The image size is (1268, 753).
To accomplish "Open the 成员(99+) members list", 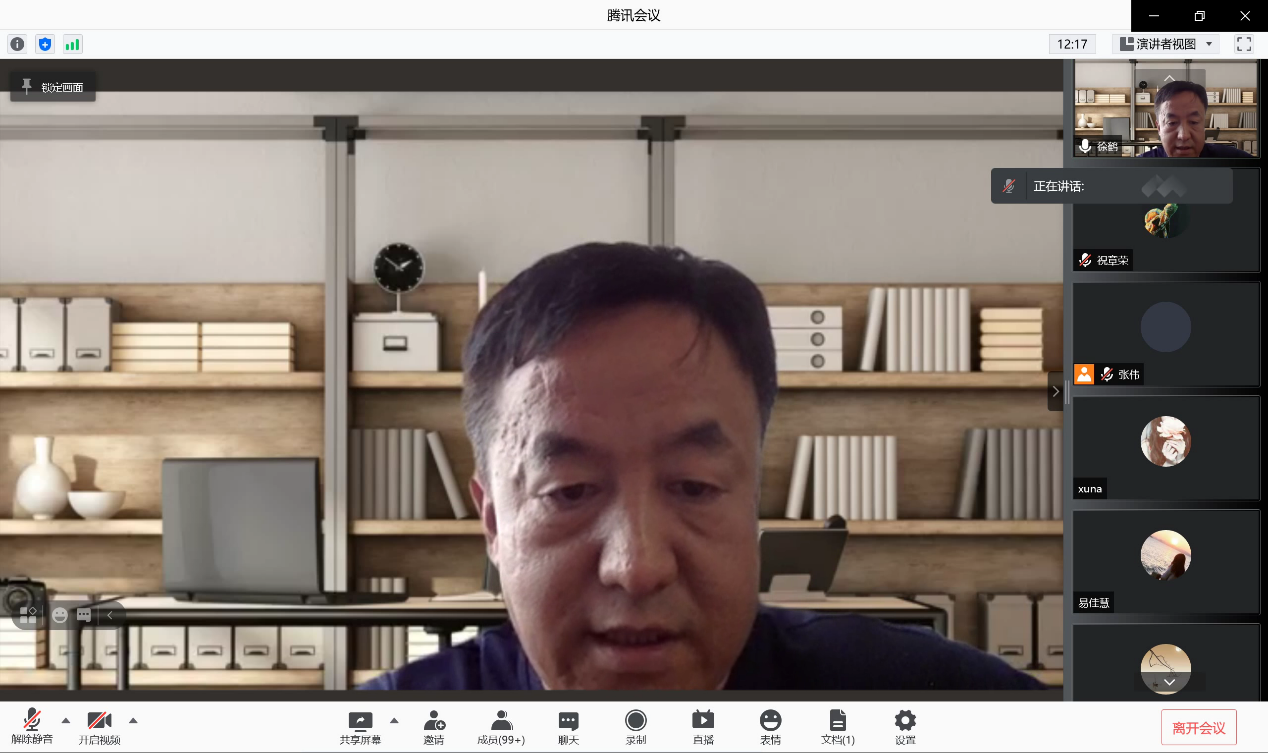I will [501, 727].
